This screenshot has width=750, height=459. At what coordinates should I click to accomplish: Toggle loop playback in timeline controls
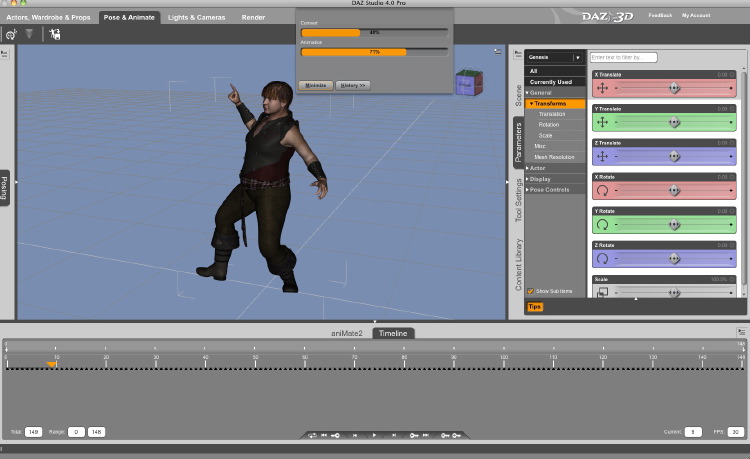pyautogui.click(x=312, y=435)
